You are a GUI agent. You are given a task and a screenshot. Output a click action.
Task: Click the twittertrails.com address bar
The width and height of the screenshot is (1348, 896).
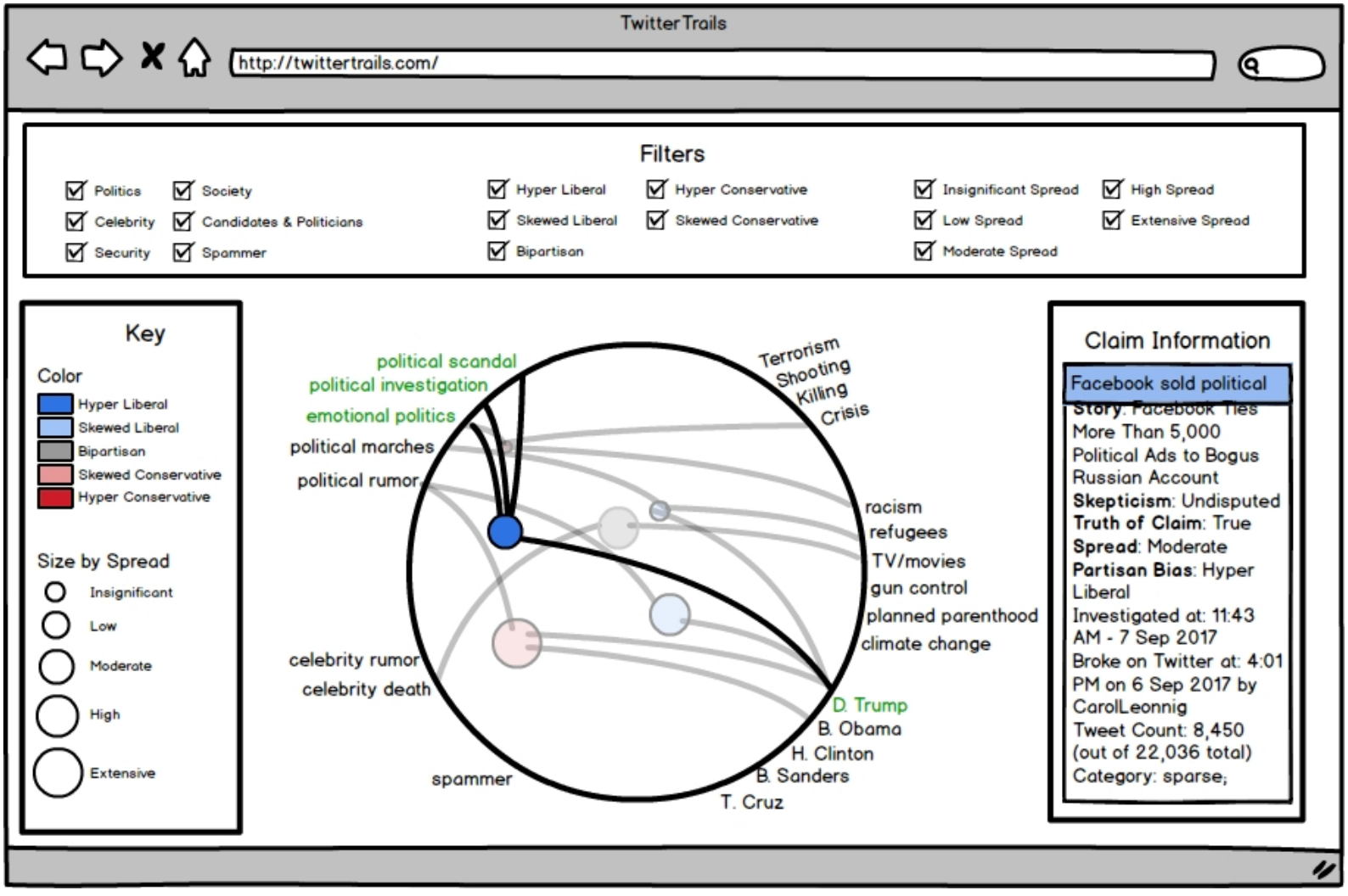(x=722, y=64)
